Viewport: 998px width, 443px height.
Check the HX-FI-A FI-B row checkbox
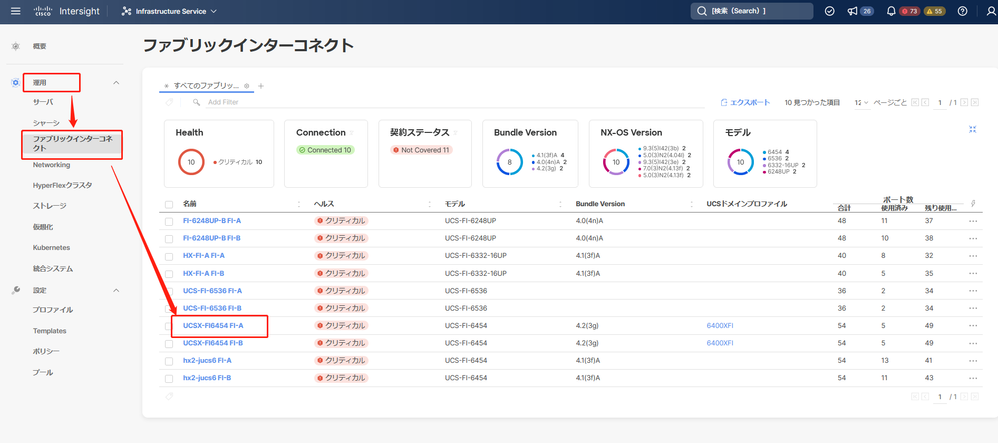169,274
